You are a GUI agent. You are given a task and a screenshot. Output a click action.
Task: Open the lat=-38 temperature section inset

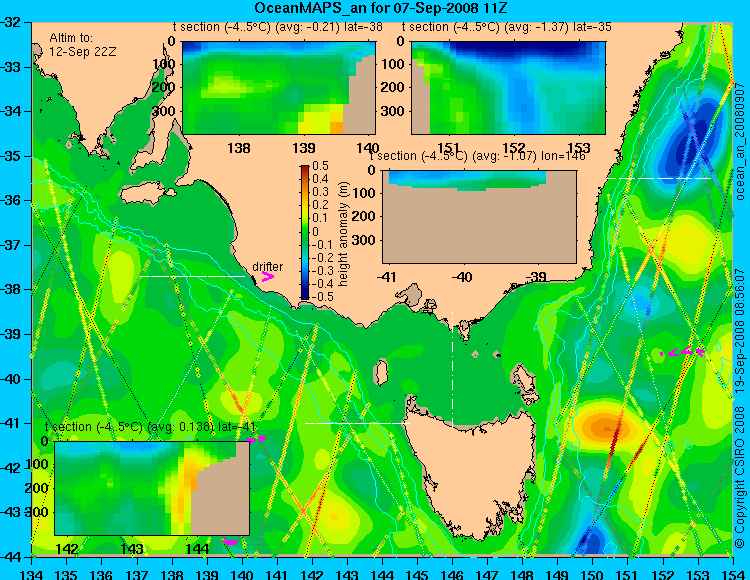pos(279,88)
